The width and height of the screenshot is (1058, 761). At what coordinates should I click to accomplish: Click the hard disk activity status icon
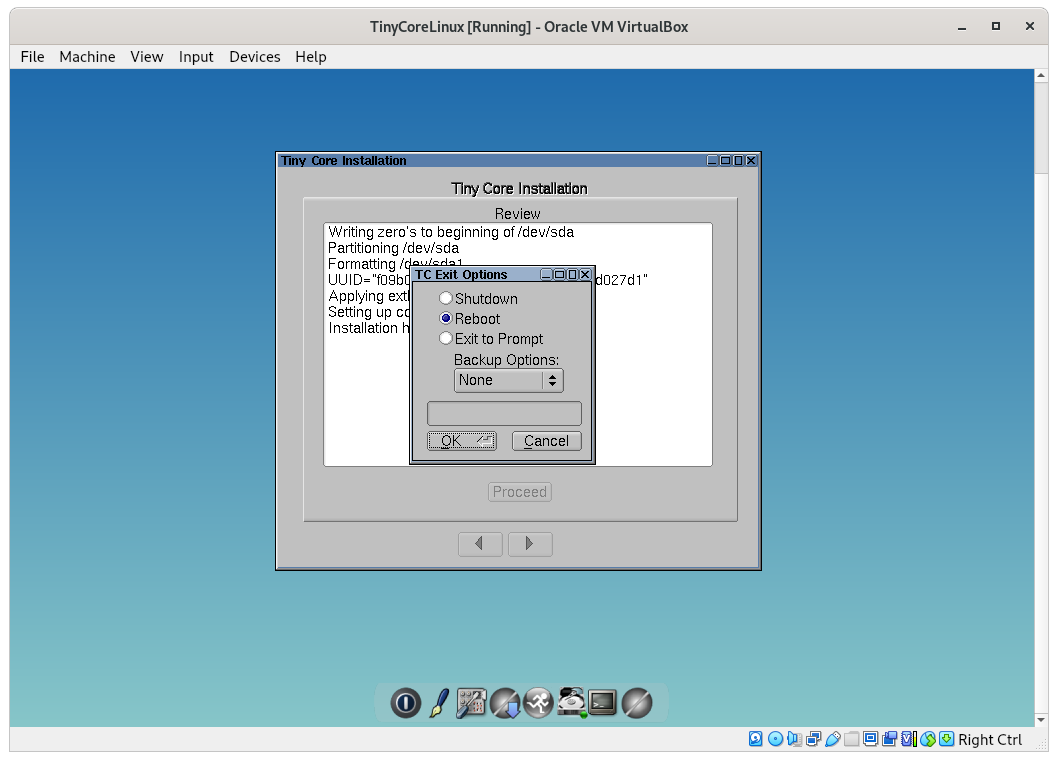[x=756, y=739]
